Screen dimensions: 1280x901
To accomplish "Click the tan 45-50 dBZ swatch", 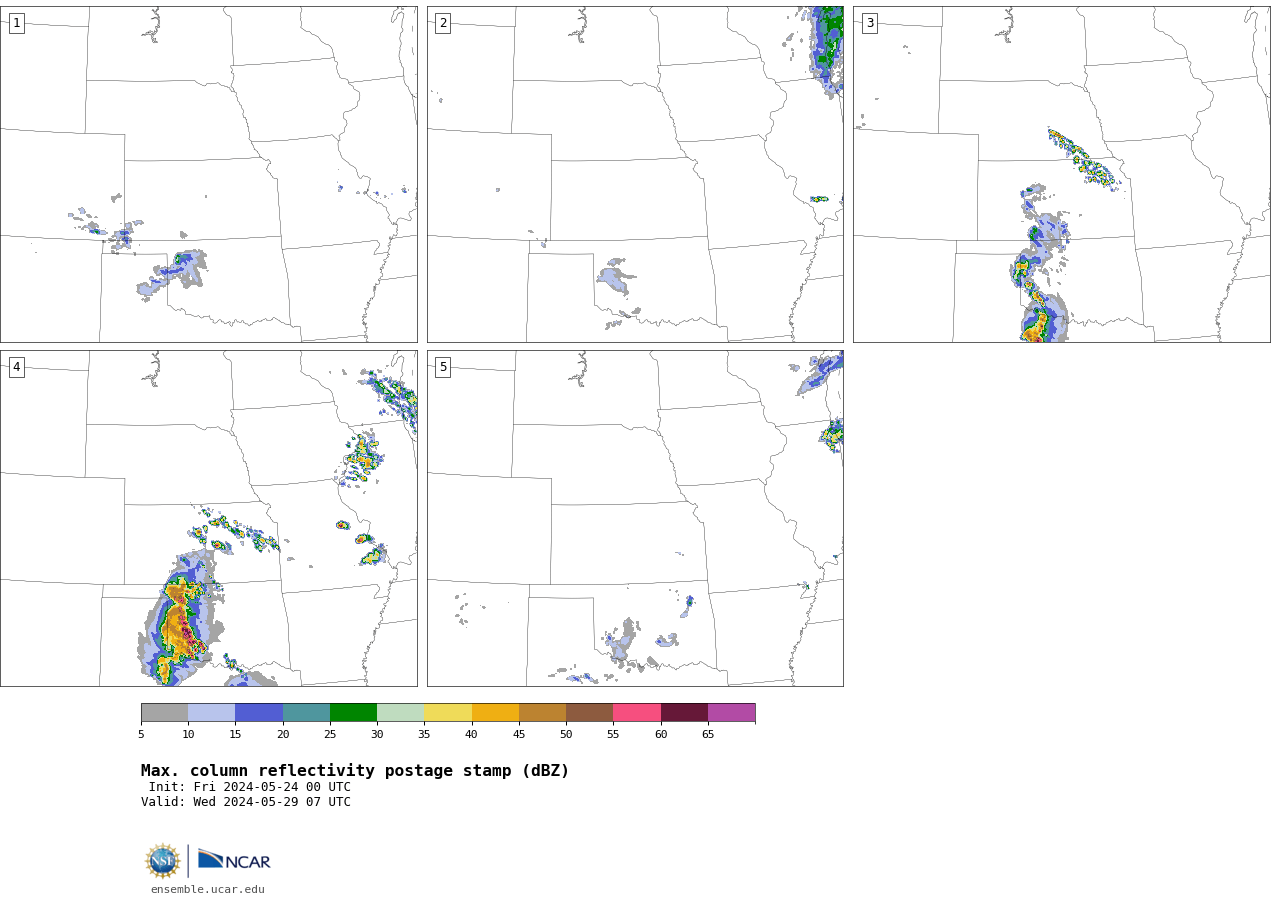I will pyautogui.click(x=543, y=713).
